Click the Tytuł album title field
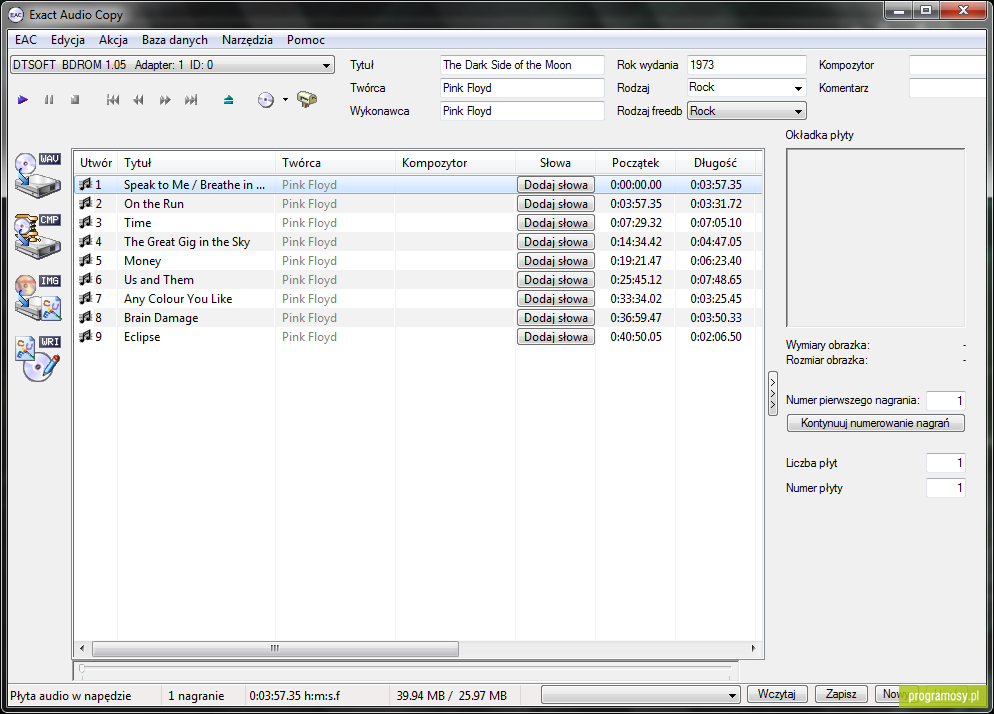This screenshot has width=994, height=714. 522,65
